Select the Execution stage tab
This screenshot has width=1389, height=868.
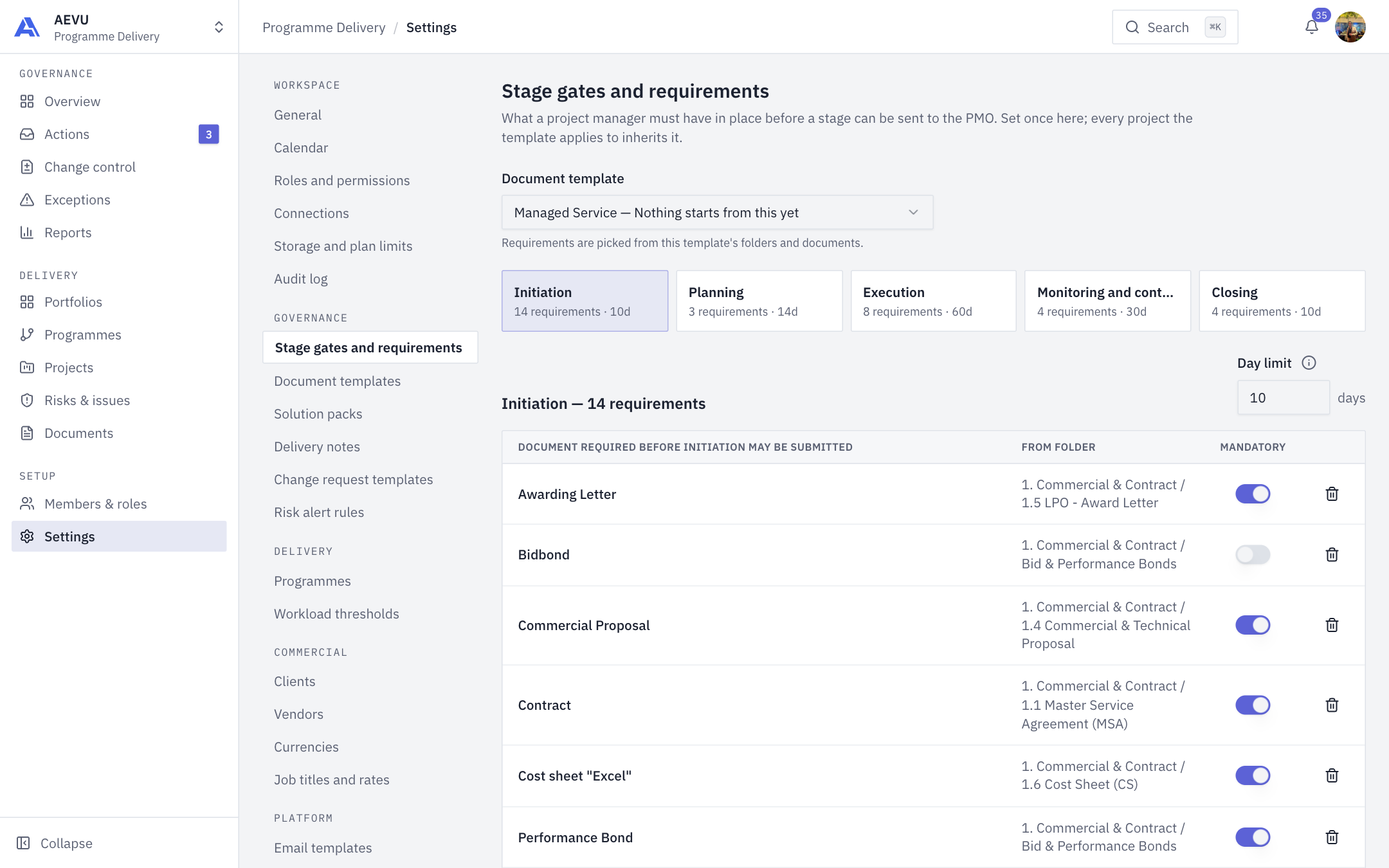point(933,301)
